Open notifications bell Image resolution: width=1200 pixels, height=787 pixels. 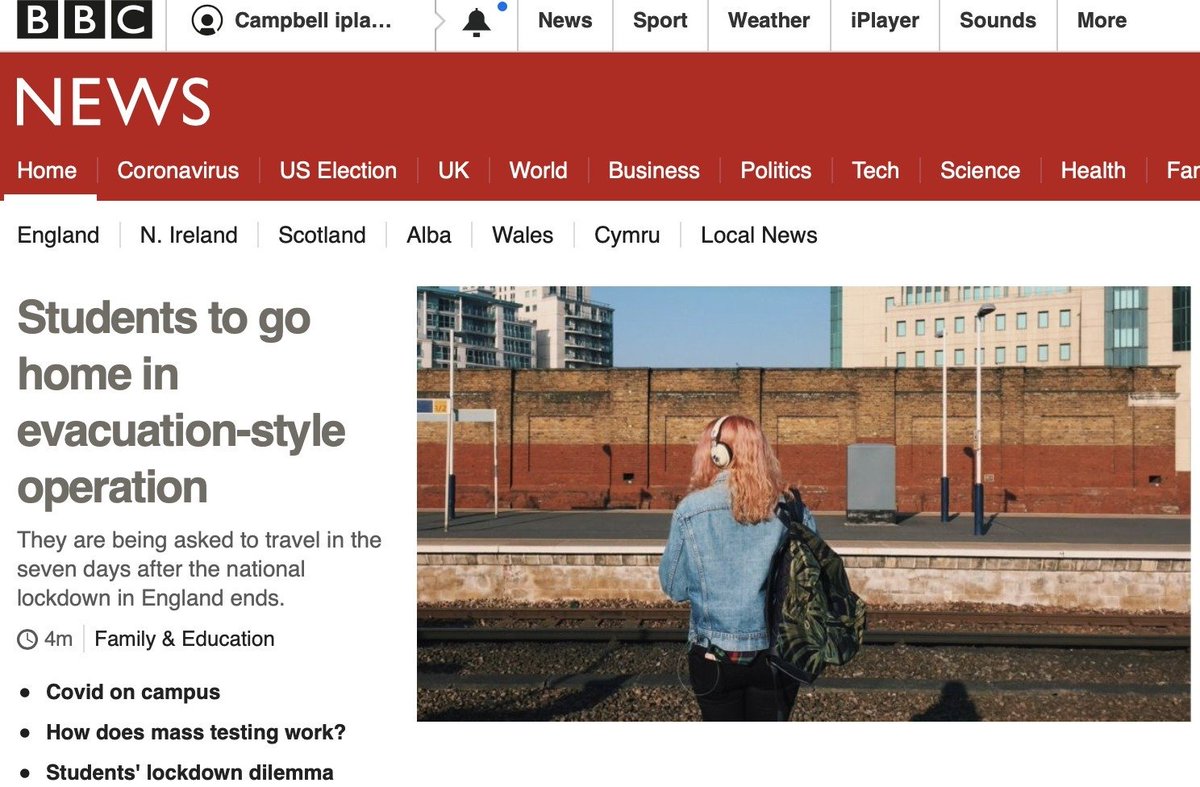477,22
